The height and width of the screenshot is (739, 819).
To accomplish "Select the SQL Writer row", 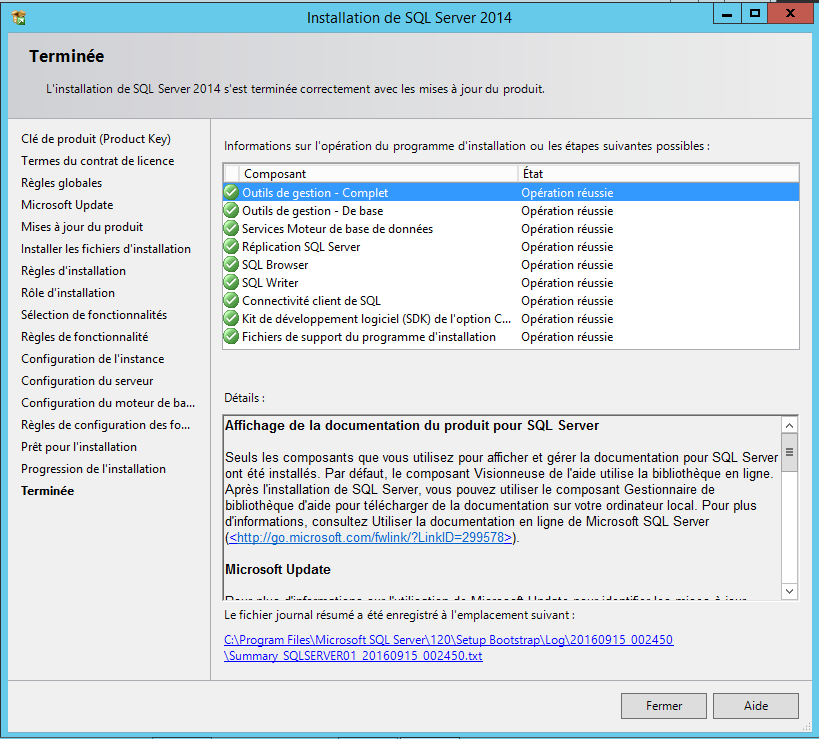I will [x=511, y=283].
